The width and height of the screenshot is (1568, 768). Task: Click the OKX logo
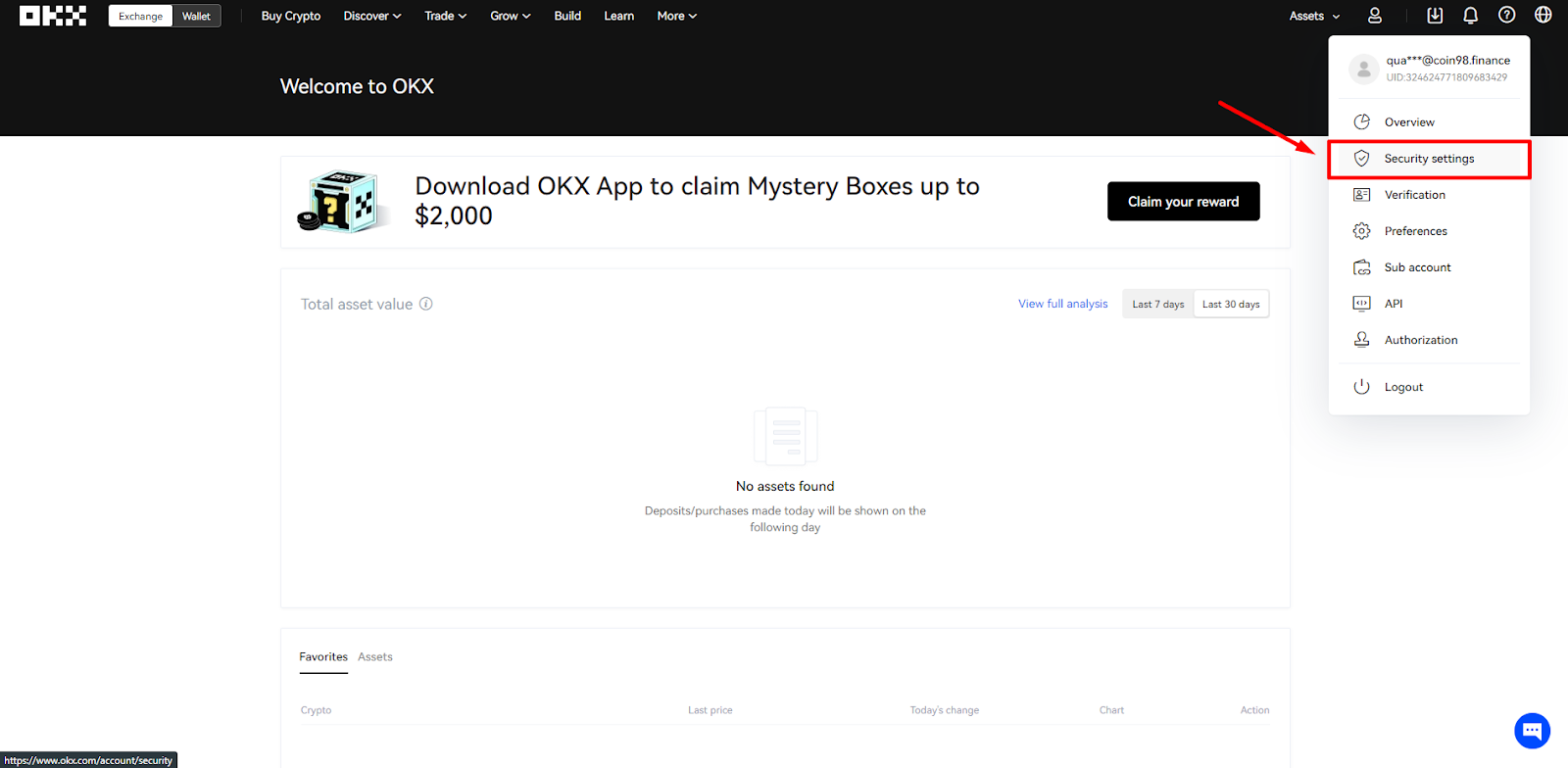(53, 16)
